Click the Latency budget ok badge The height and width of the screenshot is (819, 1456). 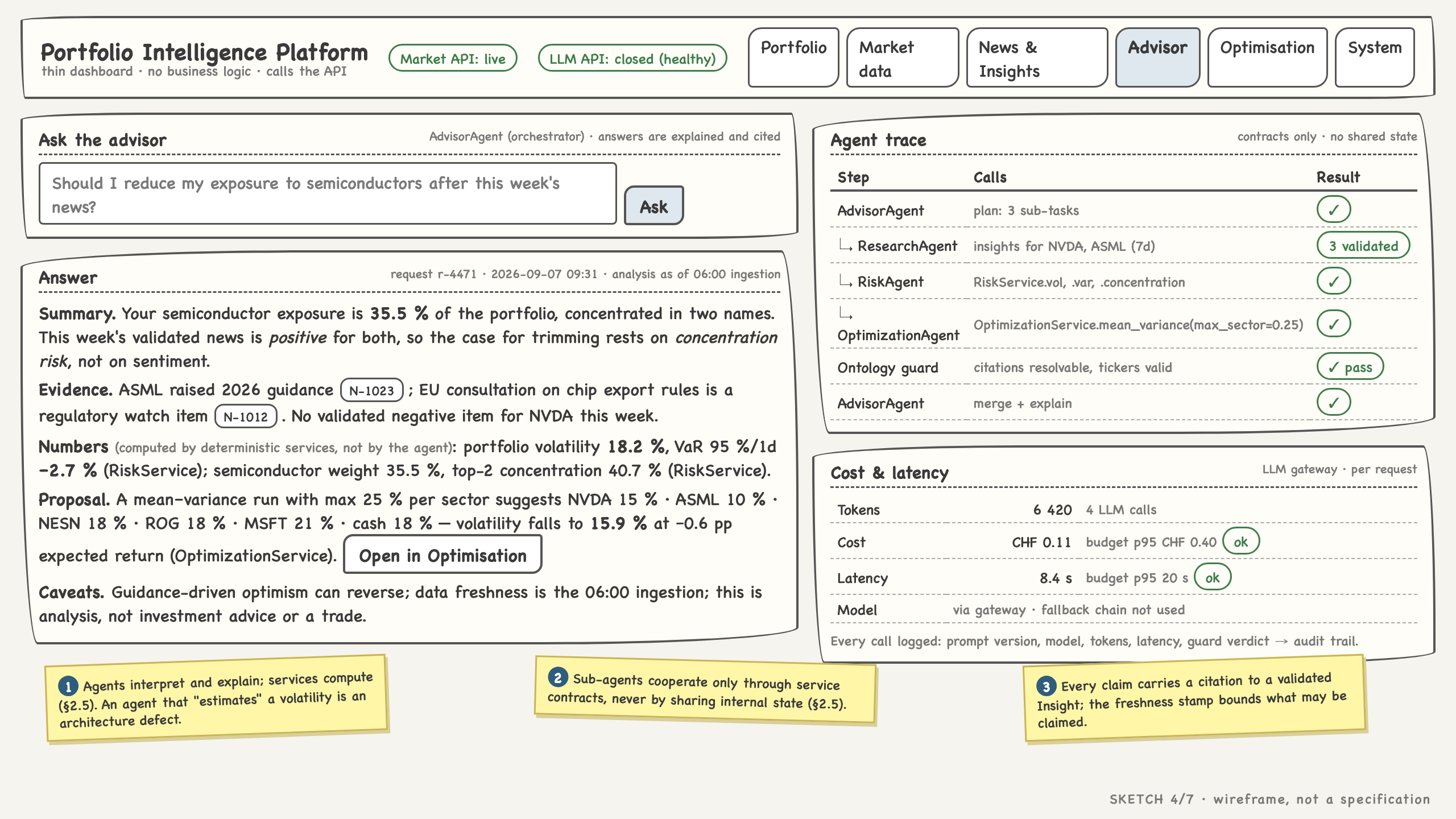1212,577
